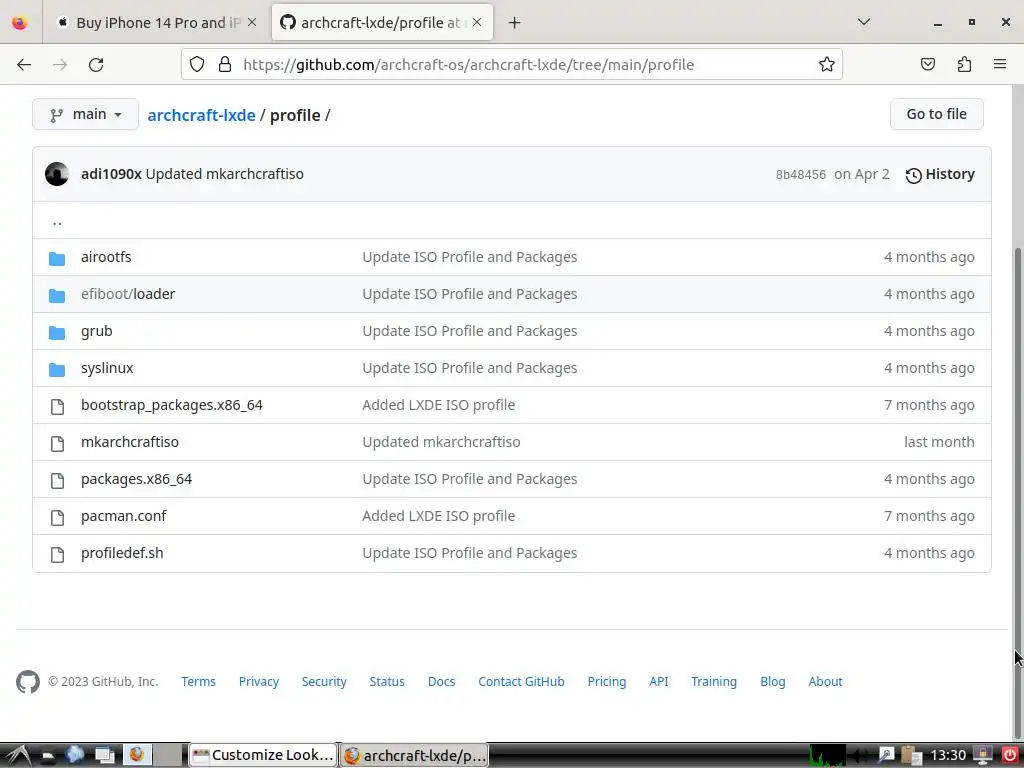Reload the current GitHub page

tap(96, 64)
